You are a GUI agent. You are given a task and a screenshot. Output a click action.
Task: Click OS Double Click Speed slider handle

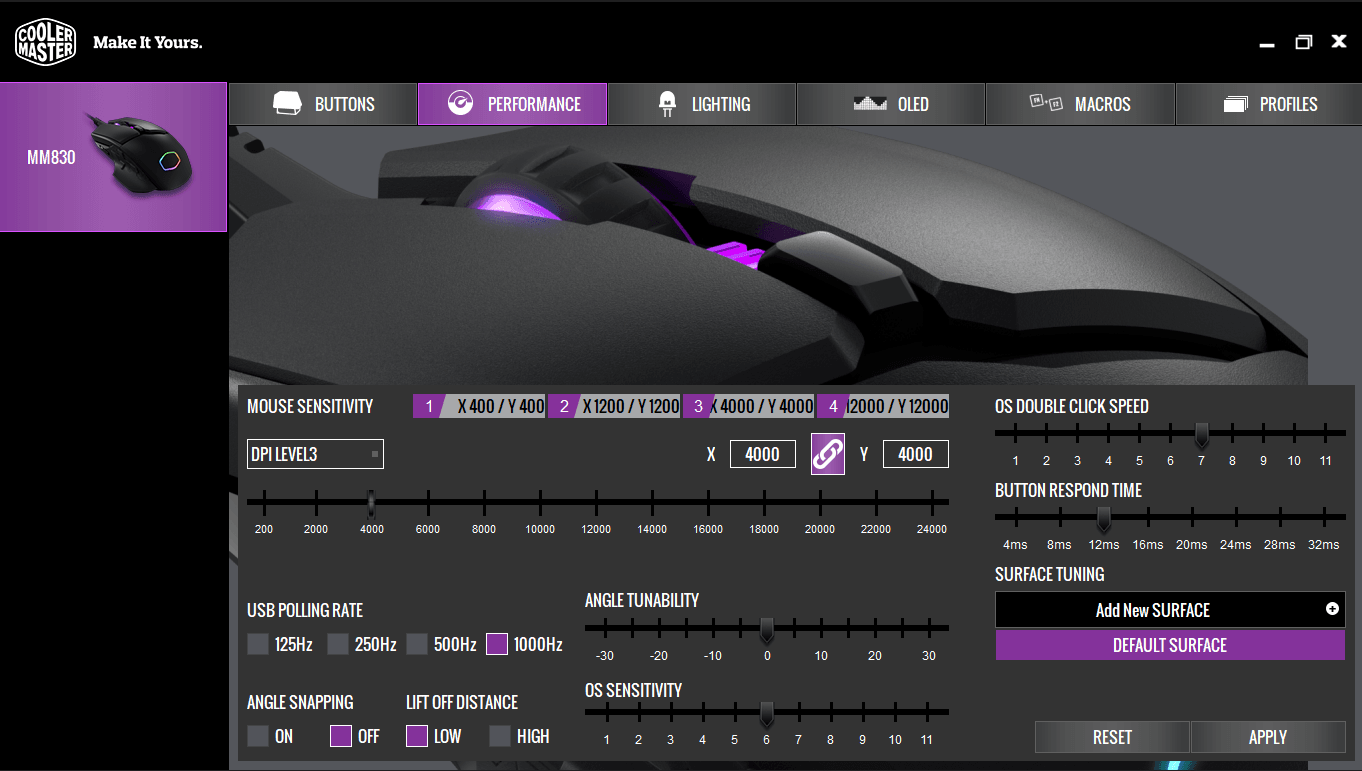click(1201, 435)
